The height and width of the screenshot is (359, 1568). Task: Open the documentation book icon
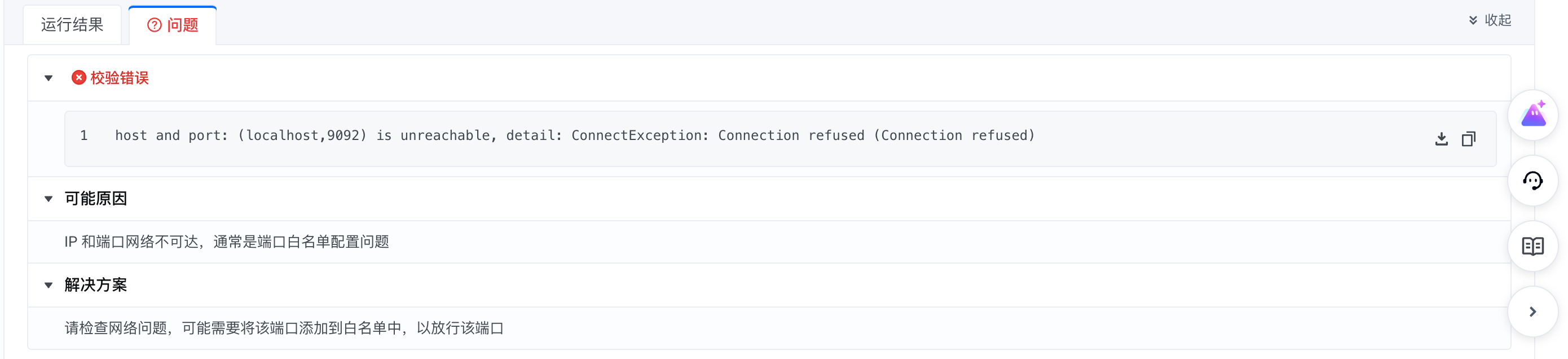[1532, 246]
